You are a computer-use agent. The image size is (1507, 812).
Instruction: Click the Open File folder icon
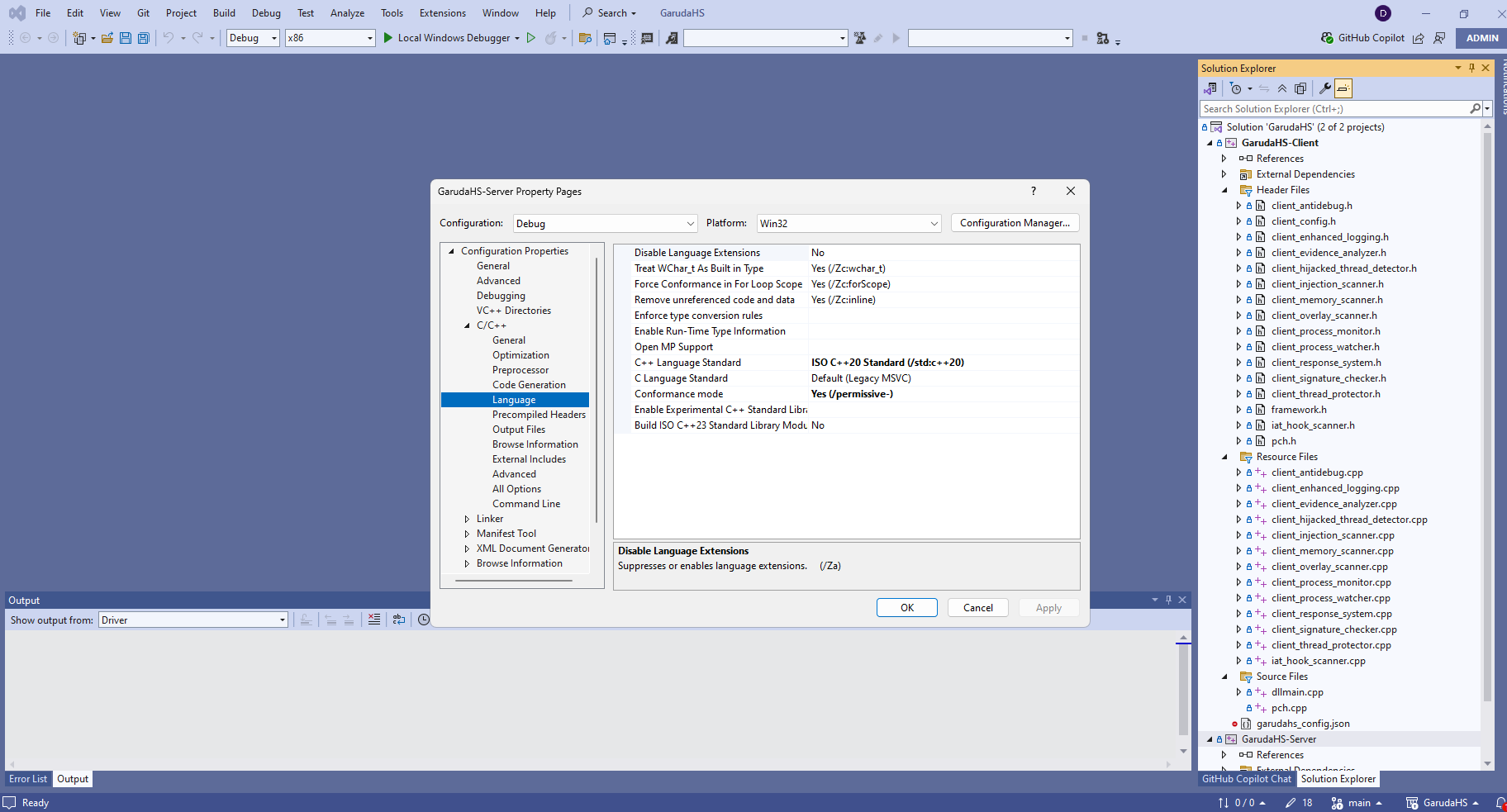point(107,38)
